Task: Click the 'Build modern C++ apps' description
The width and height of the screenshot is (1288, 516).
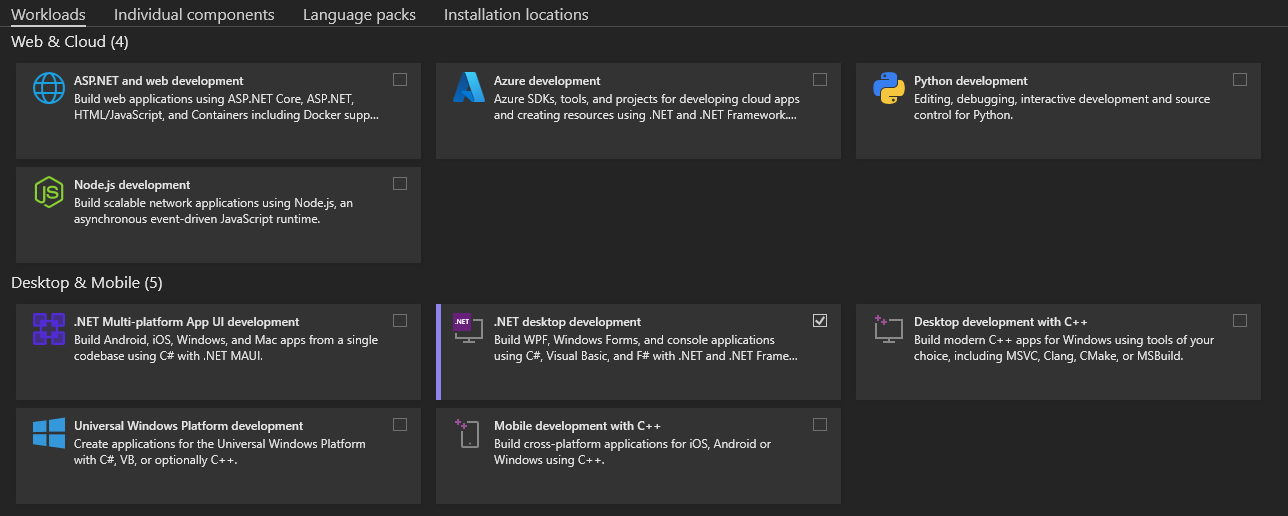Action: (1064, 348)
